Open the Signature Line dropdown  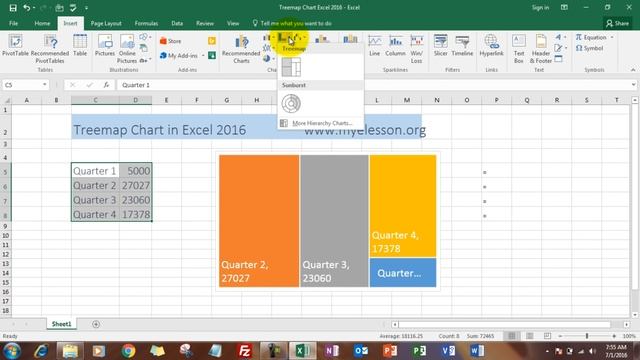tap(566, 48)
